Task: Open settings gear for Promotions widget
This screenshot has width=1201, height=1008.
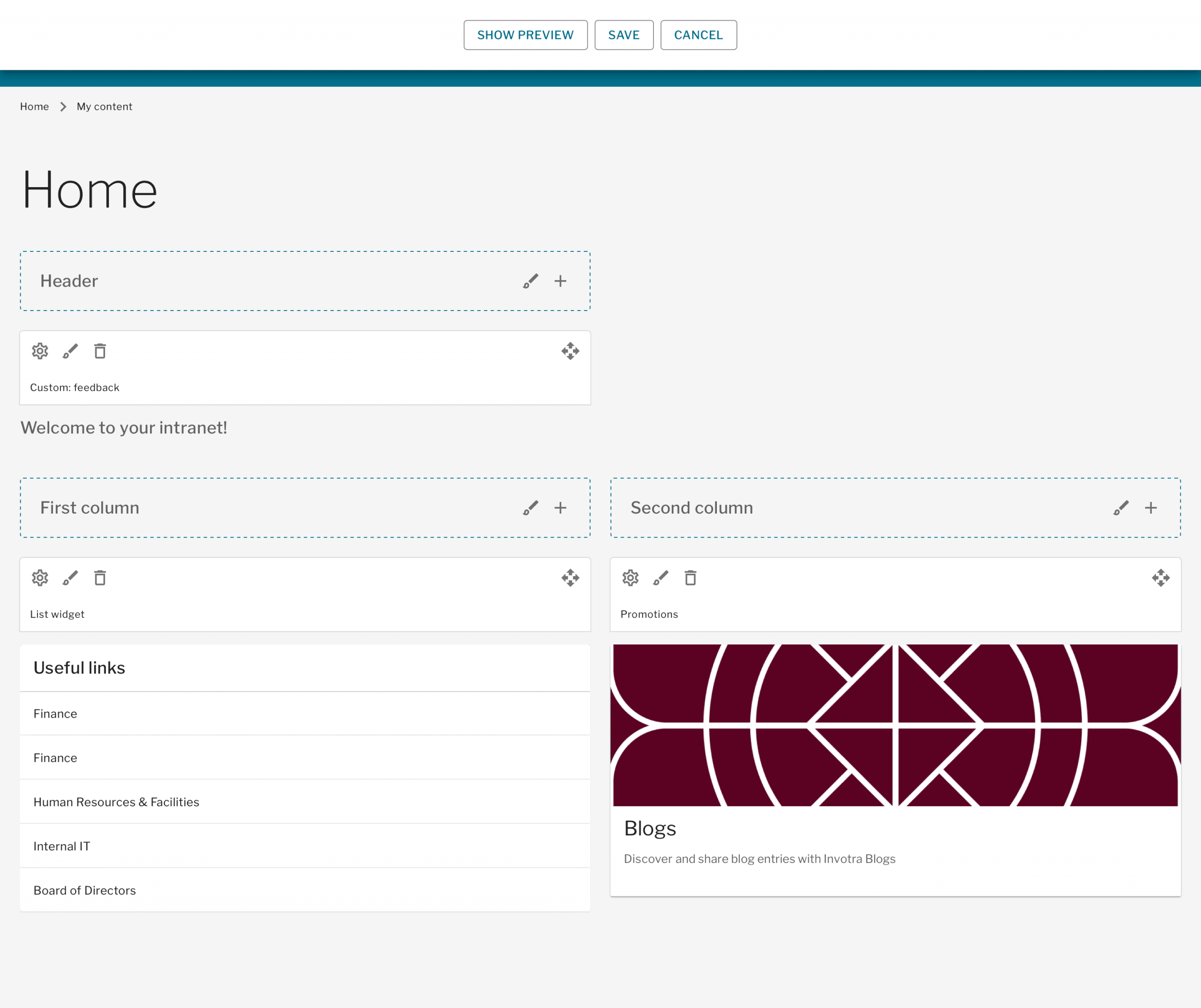Action: pyautogui.click(x=631, y=578)
